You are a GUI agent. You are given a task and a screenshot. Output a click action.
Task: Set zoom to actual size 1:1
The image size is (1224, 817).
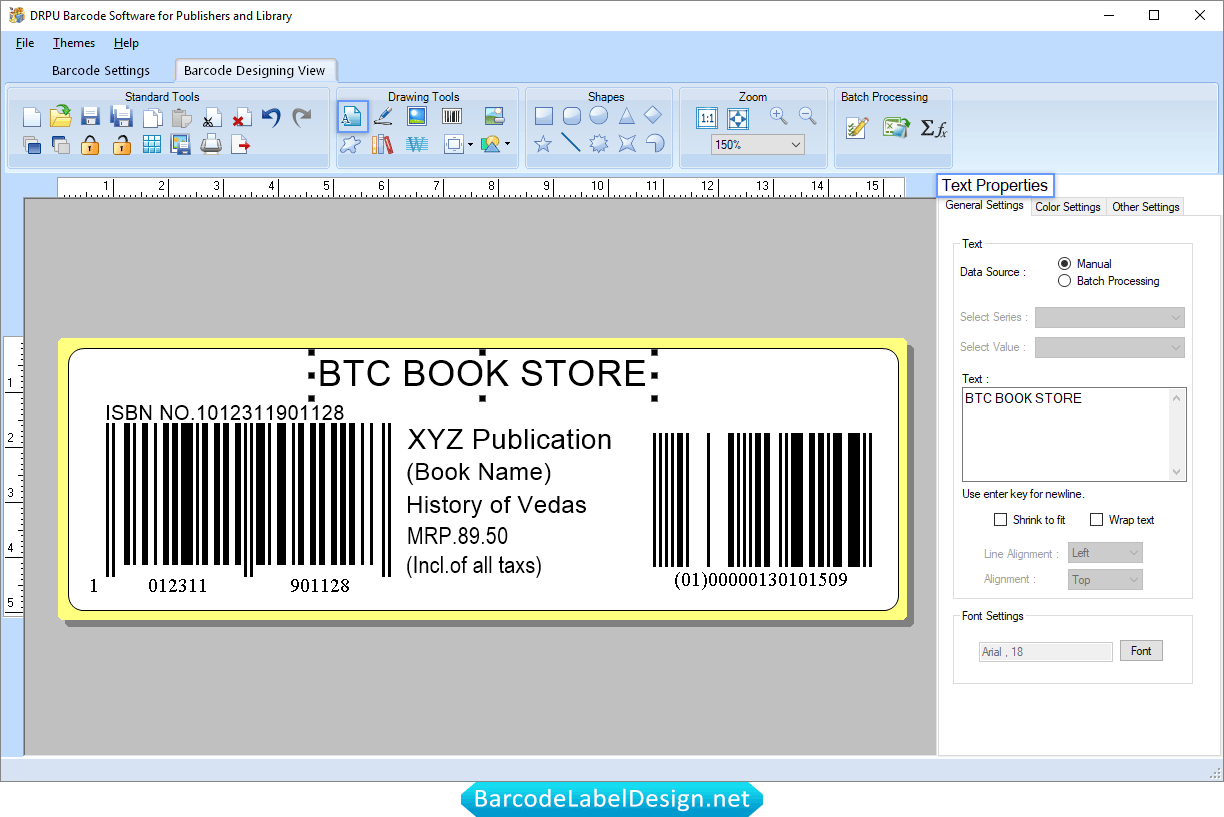707,118
